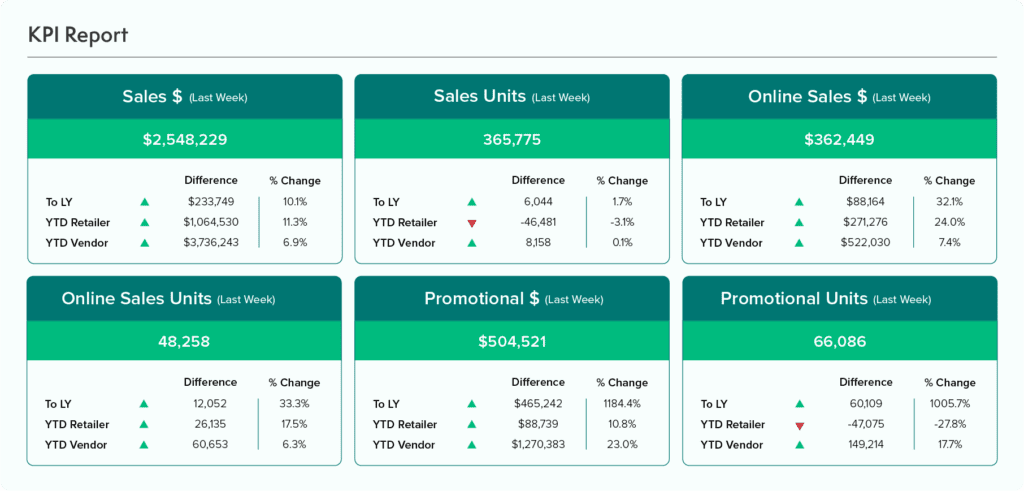Click the $3,736,243 YTD Vendor difference
1024x491 pixels.
click(x=211, y=242)
